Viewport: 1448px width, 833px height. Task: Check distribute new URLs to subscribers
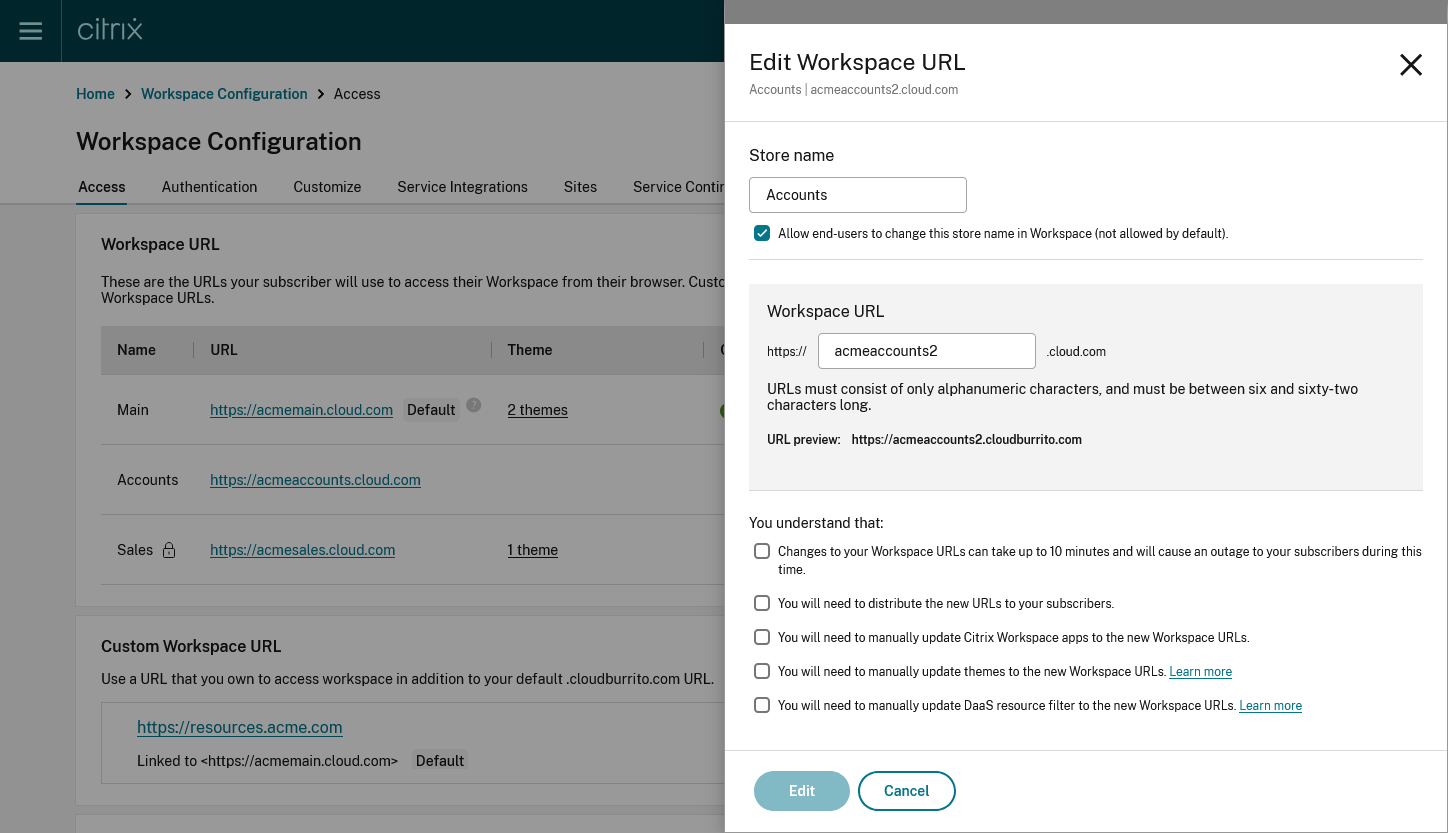pyautogui.click(x=762, y=603)
